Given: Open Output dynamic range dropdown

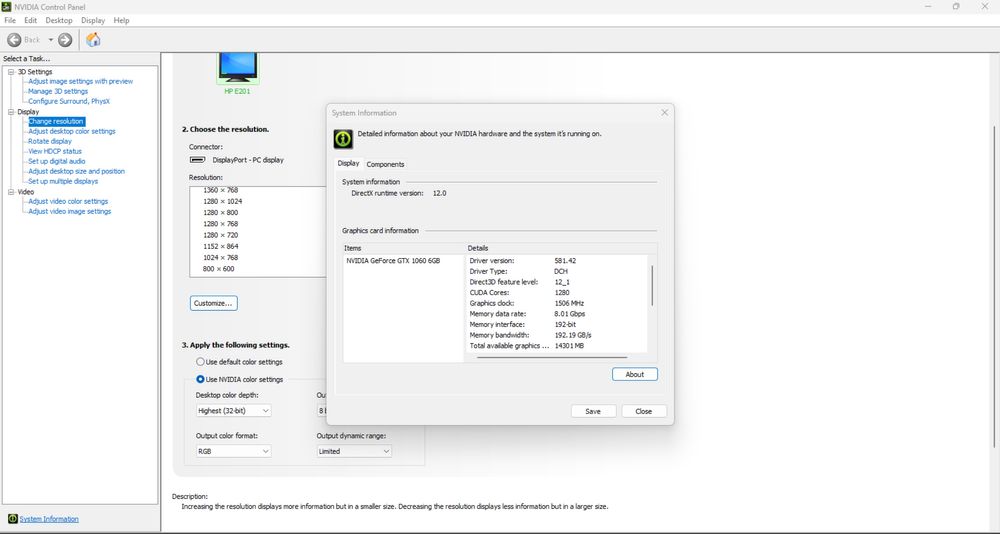Looking at the screenshot, I should [354, 451].
